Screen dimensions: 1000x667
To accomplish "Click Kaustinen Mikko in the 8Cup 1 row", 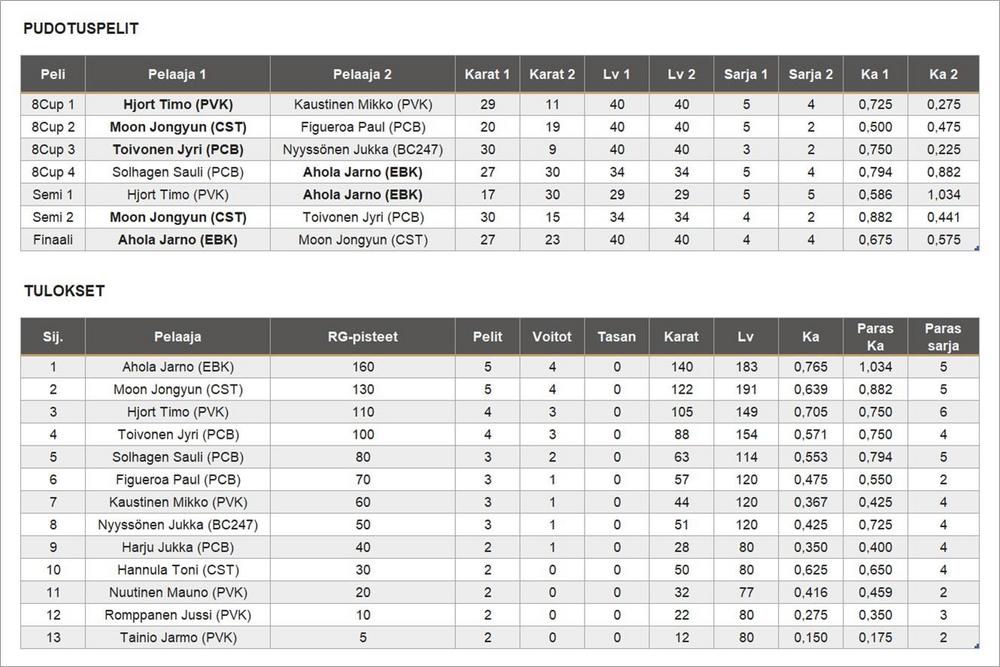I will click(362, 105).
